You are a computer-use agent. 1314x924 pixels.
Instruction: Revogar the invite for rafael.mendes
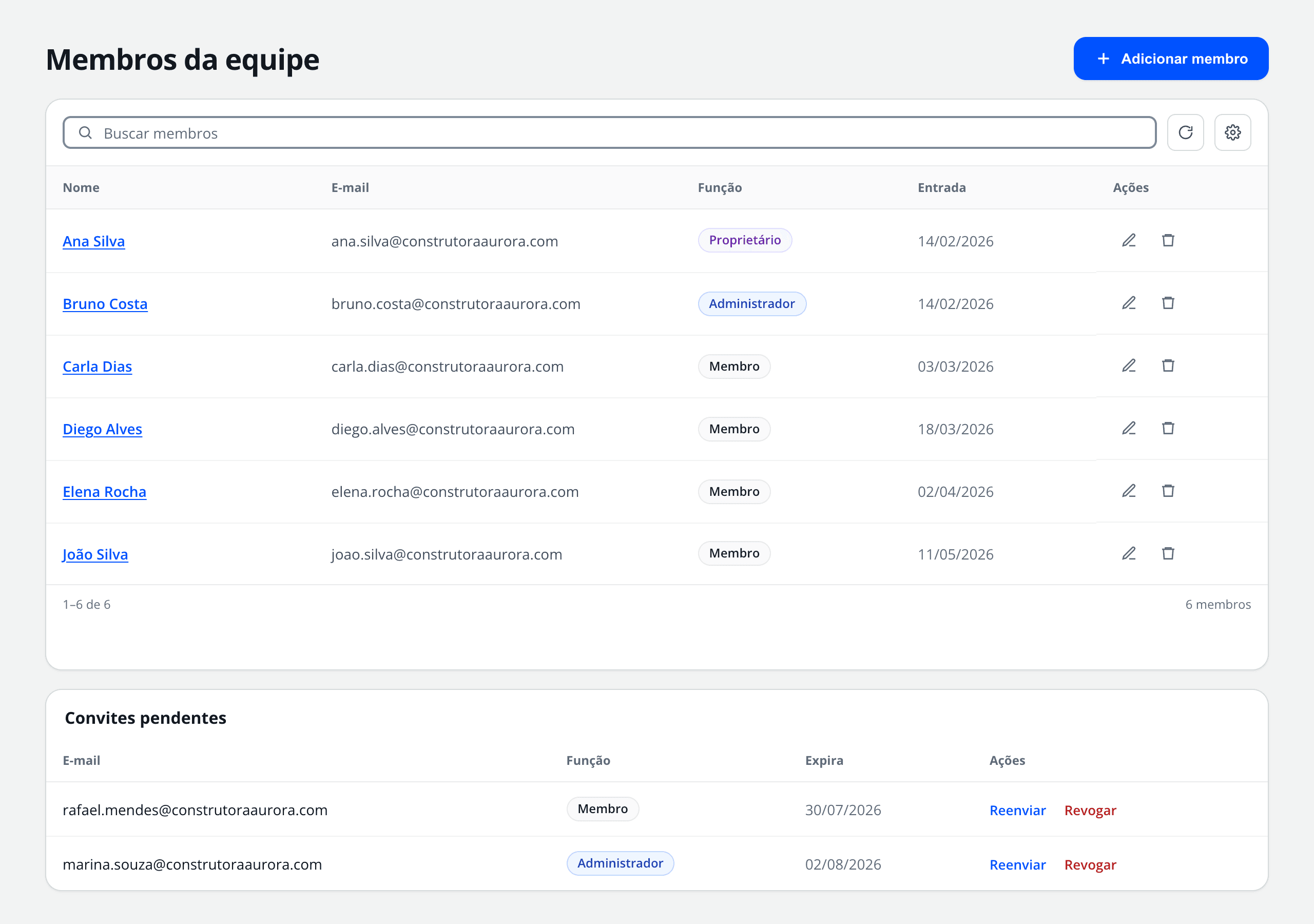pyautogui.click(x=1090, y=810)
